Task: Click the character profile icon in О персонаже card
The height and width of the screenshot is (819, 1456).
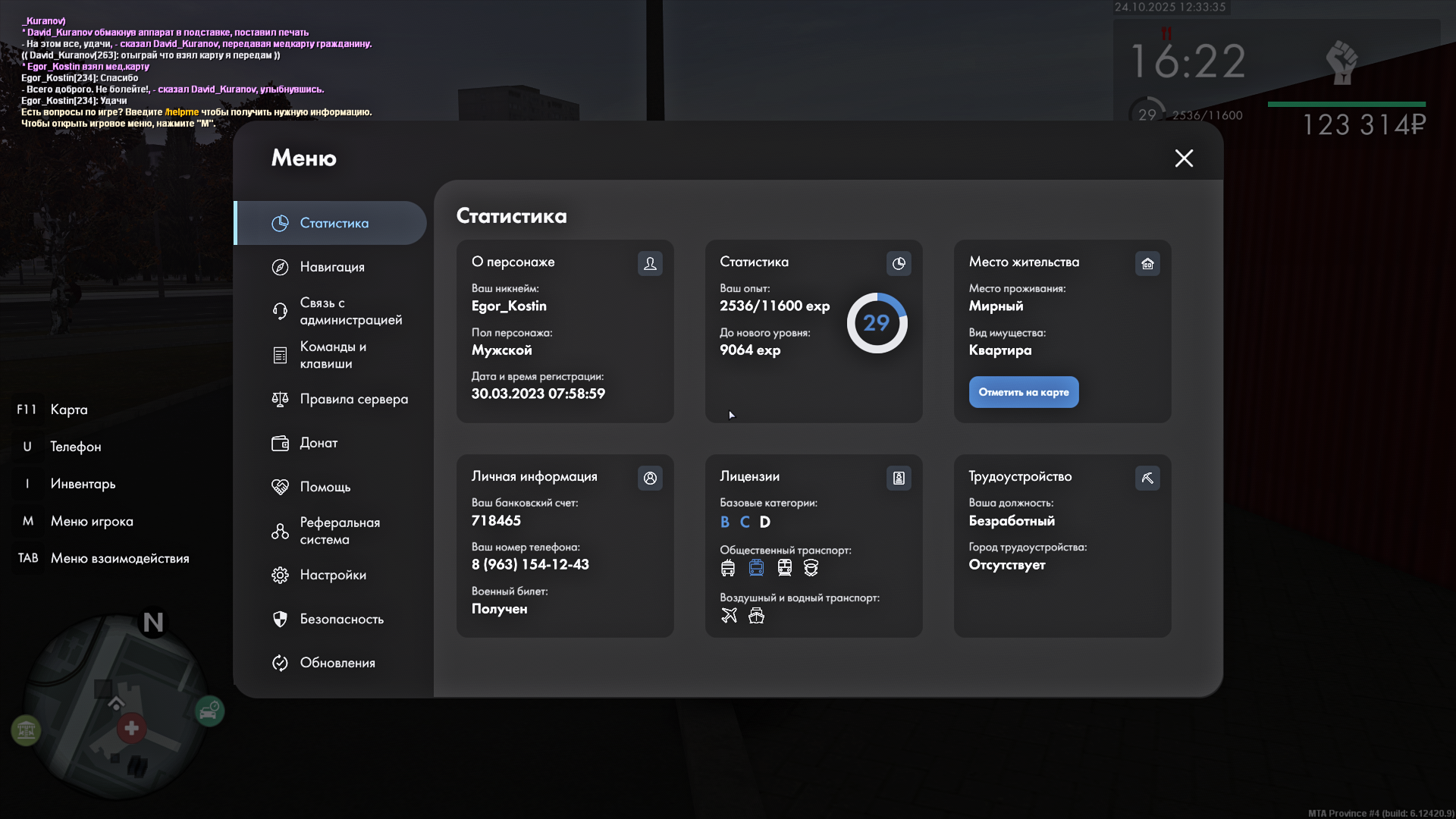Action: 650,263
